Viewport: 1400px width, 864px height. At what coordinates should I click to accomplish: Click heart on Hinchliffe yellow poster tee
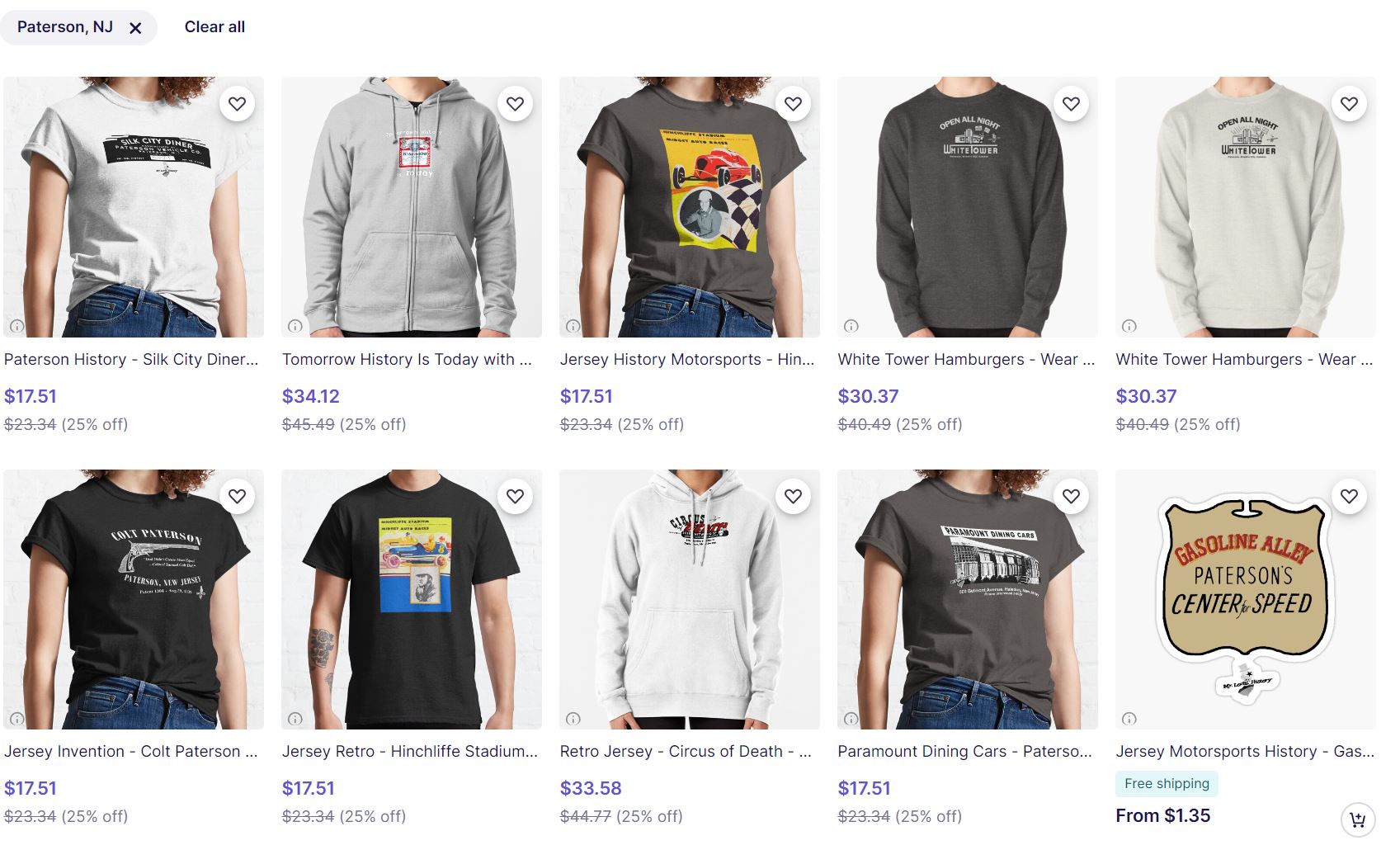(x=793, y=104)
